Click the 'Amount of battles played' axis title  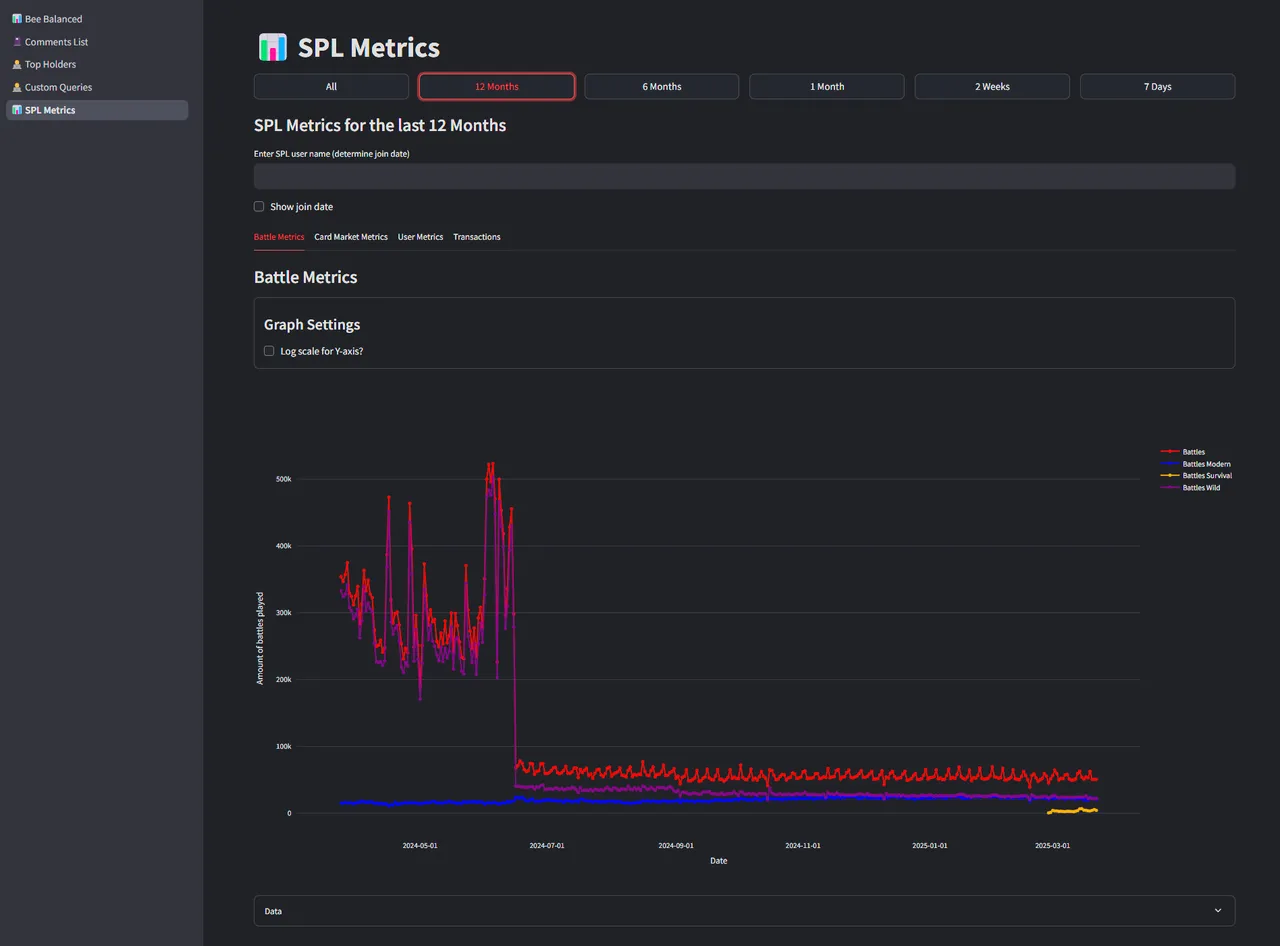coord(260,638)
